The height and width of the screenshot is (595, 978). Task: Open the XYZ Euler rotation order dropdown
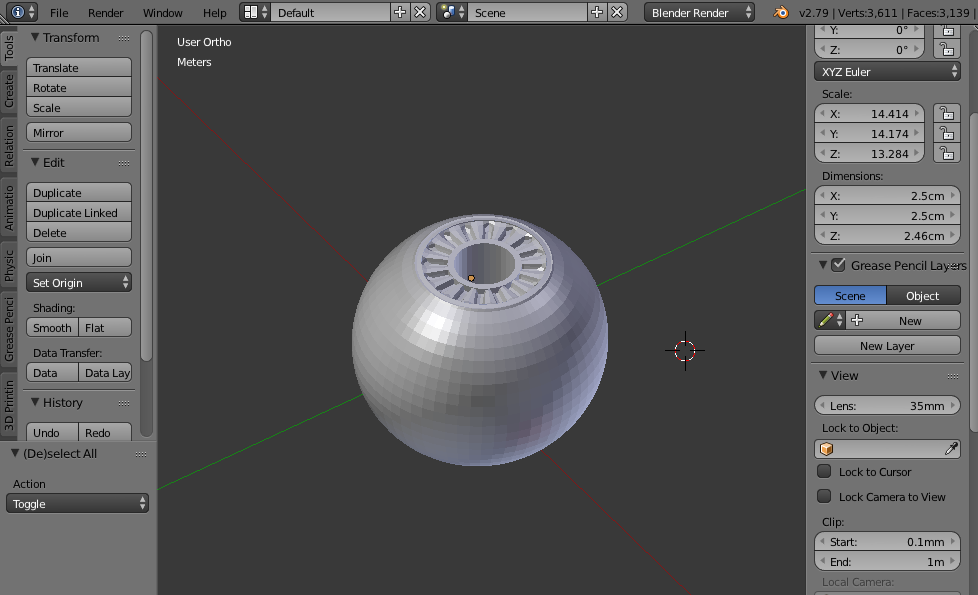(886, 71)
